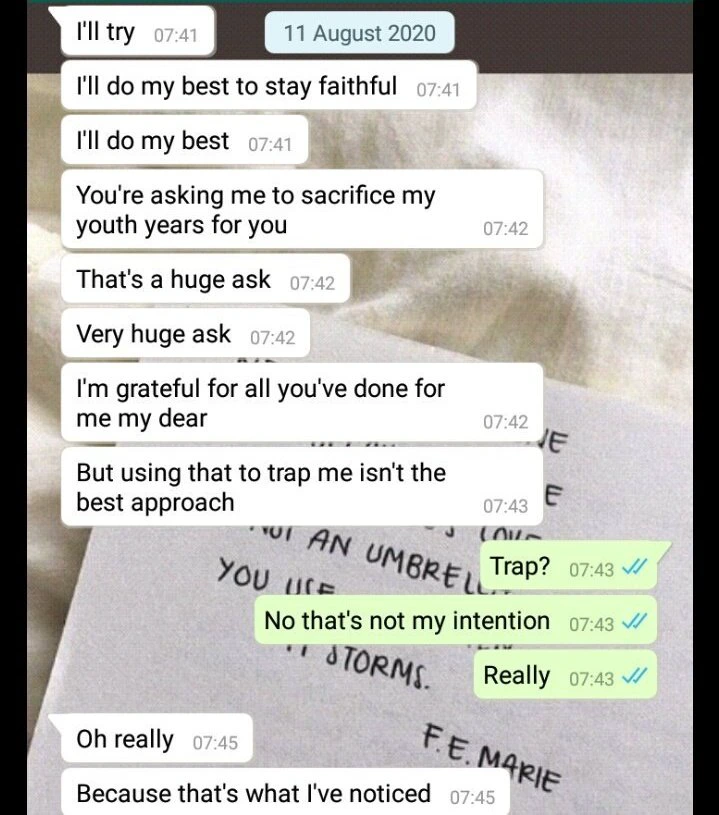Image resolution: width=719 pixels, height=815 pixels.
Task: Tap the blue double ticks on "No that's not my intention"
Action: (634, 622)
